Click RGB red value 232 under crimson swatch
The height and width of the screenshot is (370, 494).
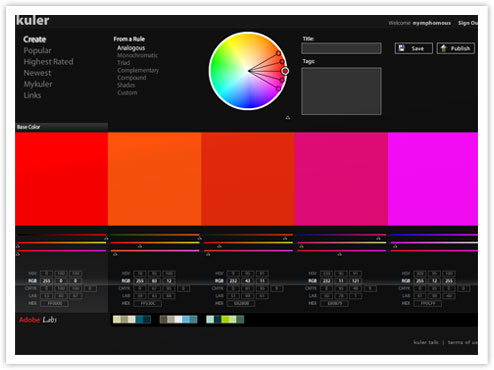326,281
